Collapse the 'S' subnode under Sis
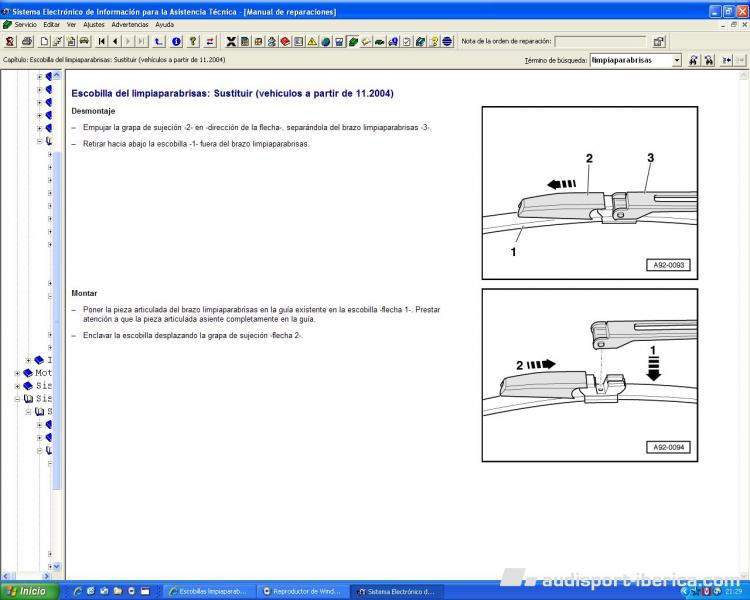Viewport: 750px width, 600px height. click(28, 412)
